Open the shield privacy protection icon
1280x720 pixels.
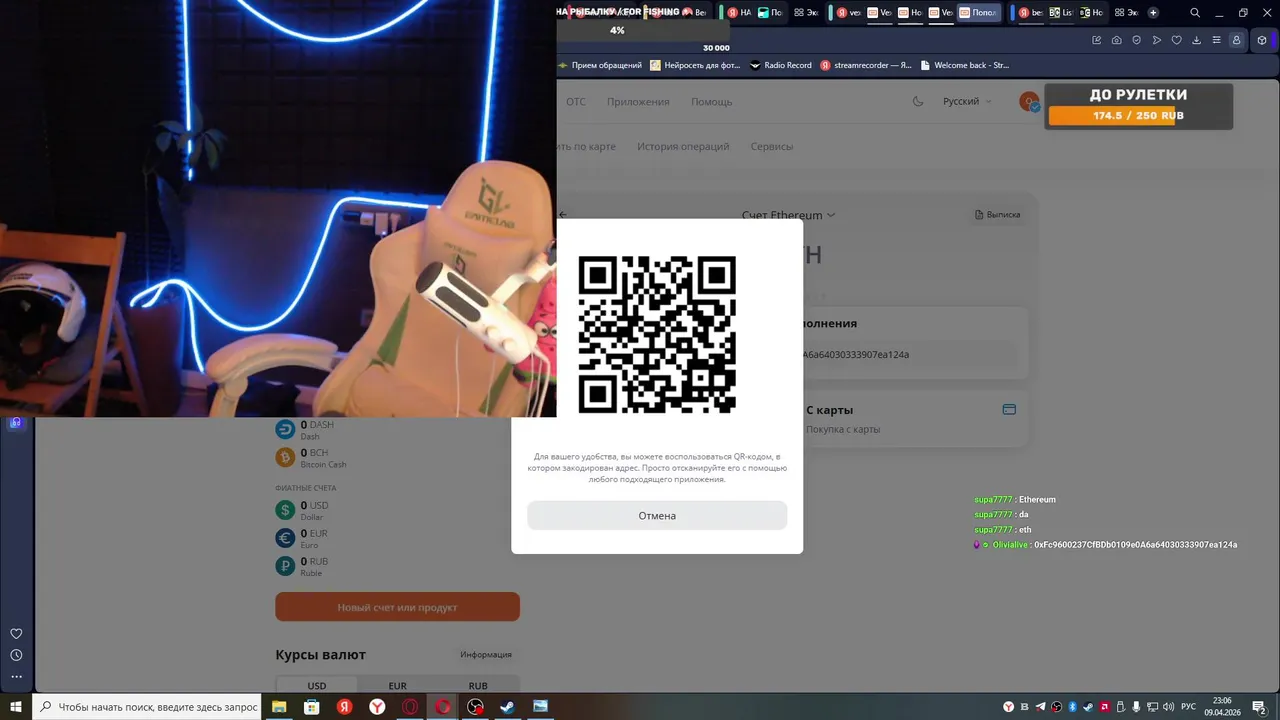tap(1137, 40)
